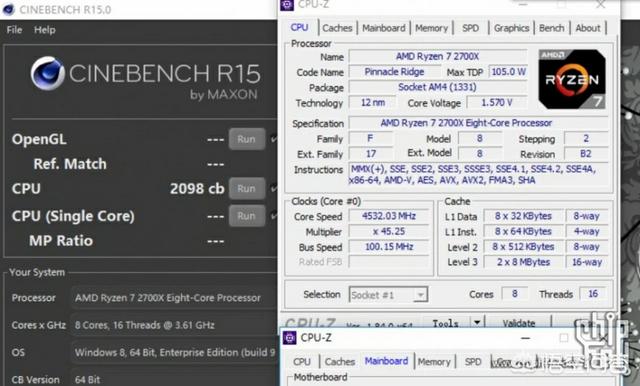Toggle the CPU test checkbox

coord(273,189)
